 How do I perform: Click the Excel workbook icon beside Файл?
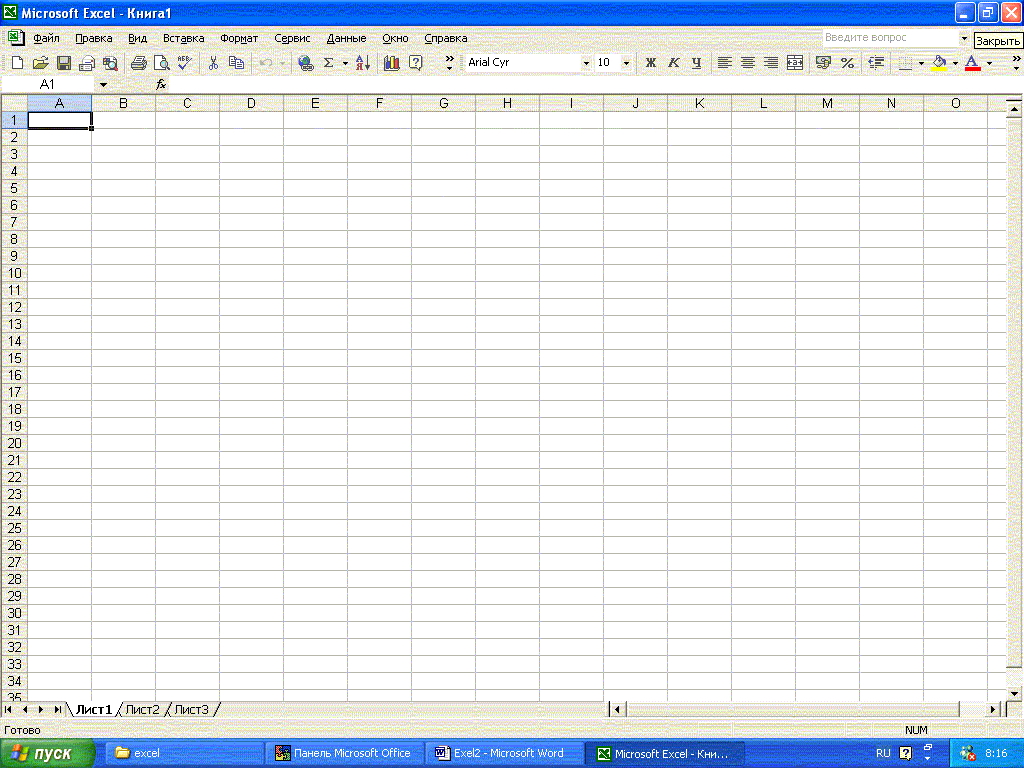pyautogui.click(x=15, y=38)
